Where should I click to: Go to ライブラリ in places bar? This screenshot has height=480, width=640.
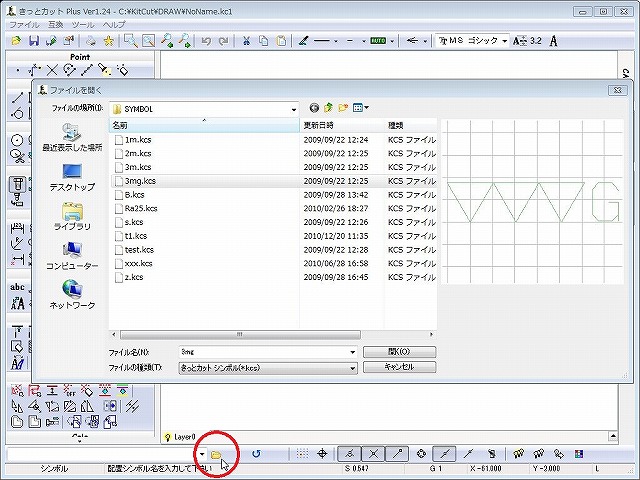(72, 216)
